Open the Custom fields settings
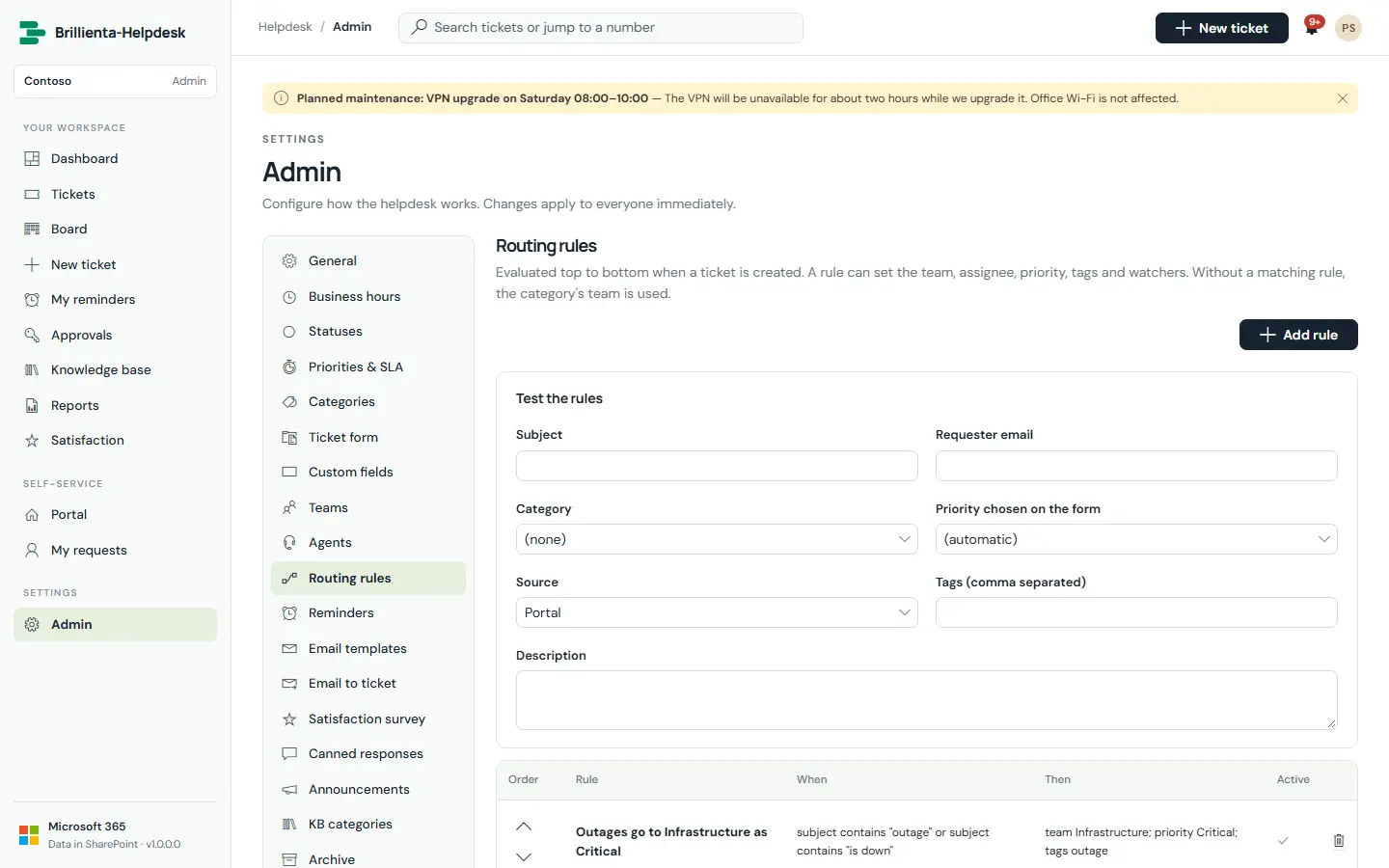Image resolution: width=1389 pixels, height=868 pixels. click(368, 473)
